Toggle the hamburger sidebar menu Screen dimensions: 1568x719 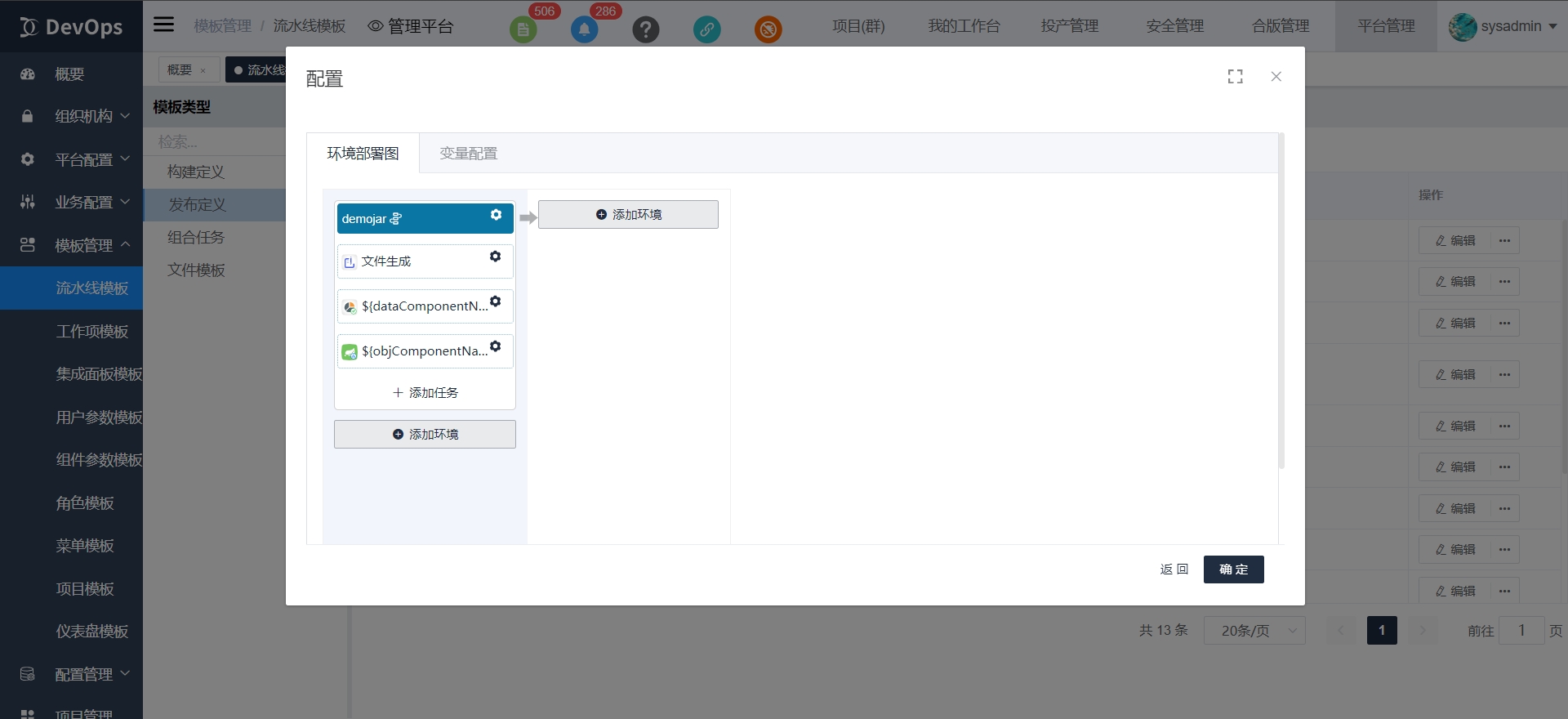click(164, 25)
